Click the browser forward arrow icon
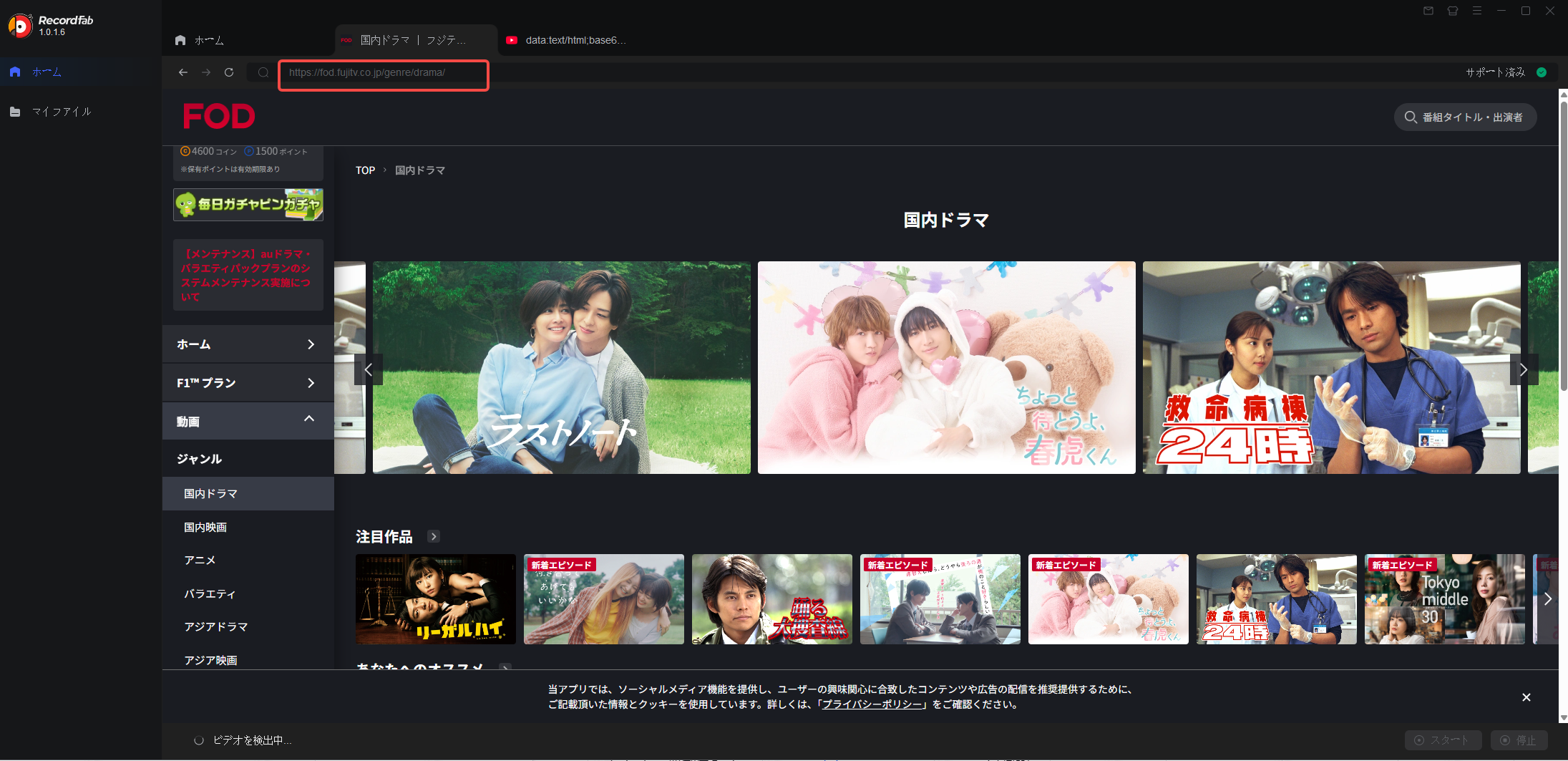The image size is (1568, 761). pyautogui.click(x=206, y=72)
